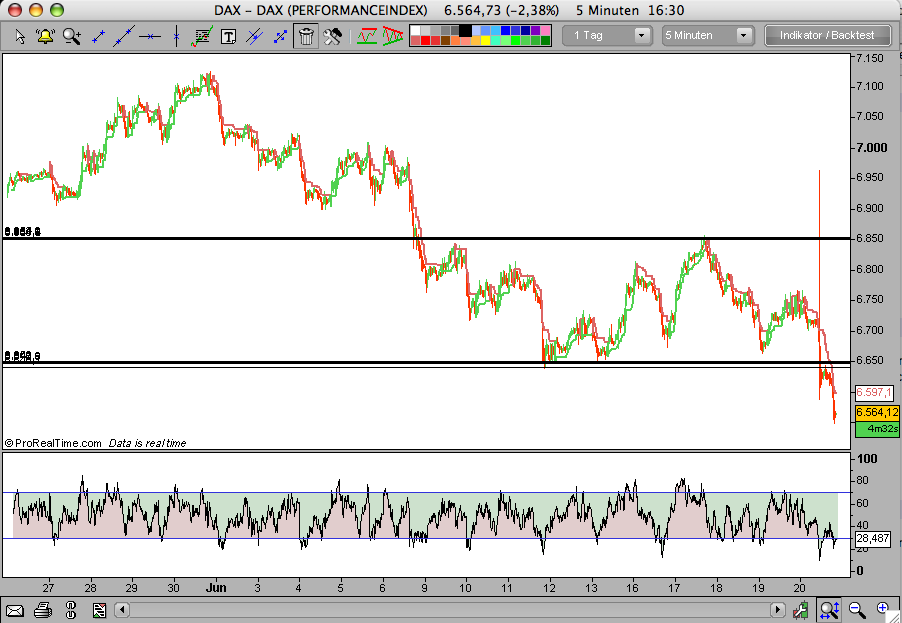
Task: Select the horizontal line tool
Action: tap(150, 37)
